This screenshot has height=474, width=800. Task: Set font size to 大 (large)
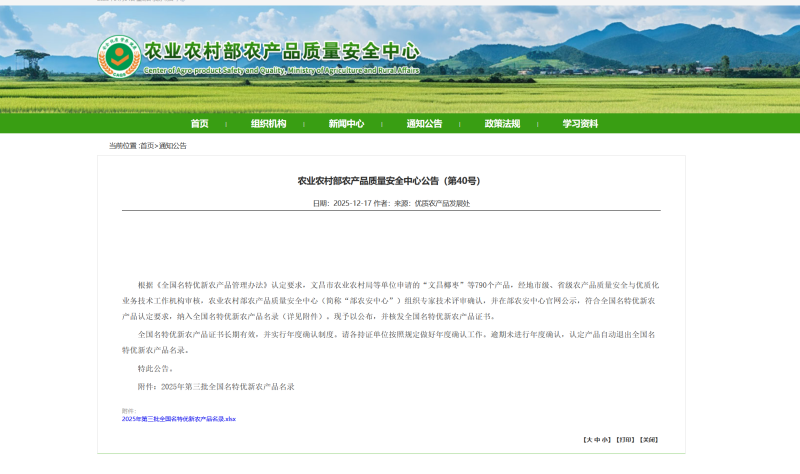[x=589, y=439]
